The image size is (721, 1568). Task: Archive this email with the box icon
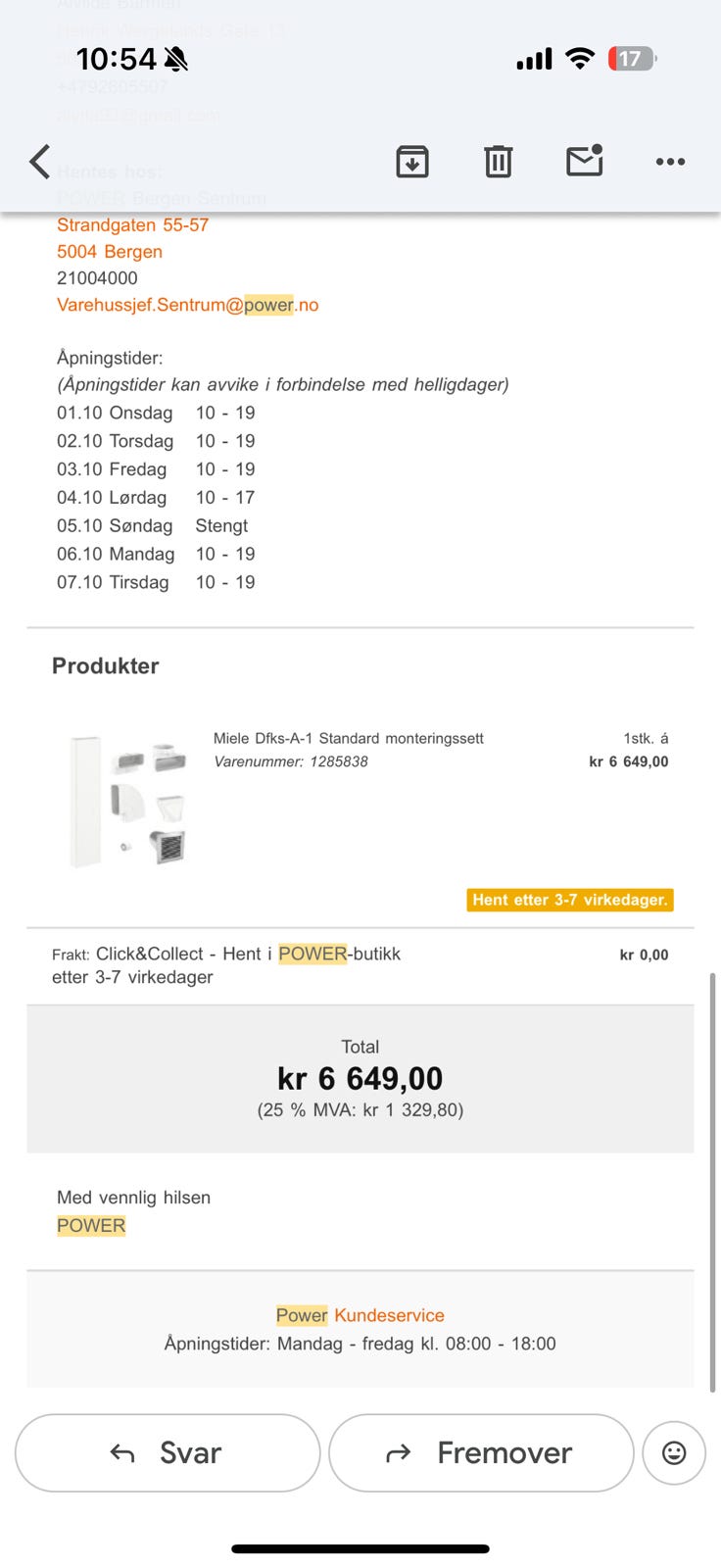point(412,162)
